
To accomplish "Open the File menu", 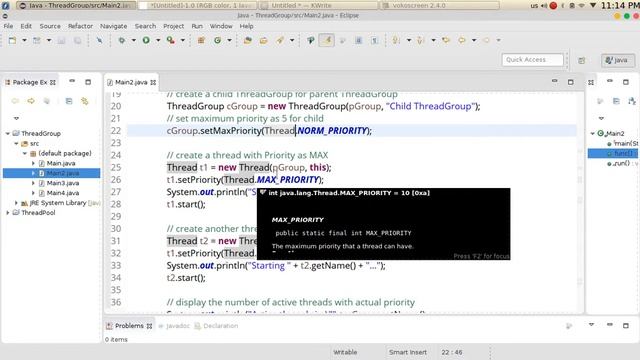I will tap(8, 26).
